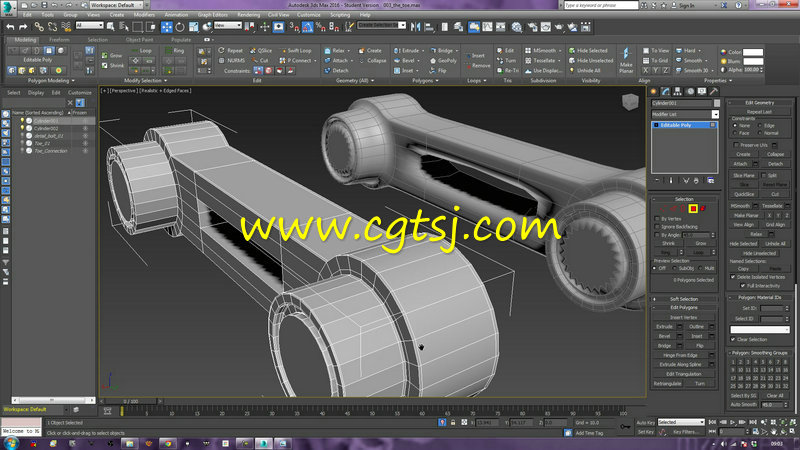Open the Rendering menu

coord(248,15)
